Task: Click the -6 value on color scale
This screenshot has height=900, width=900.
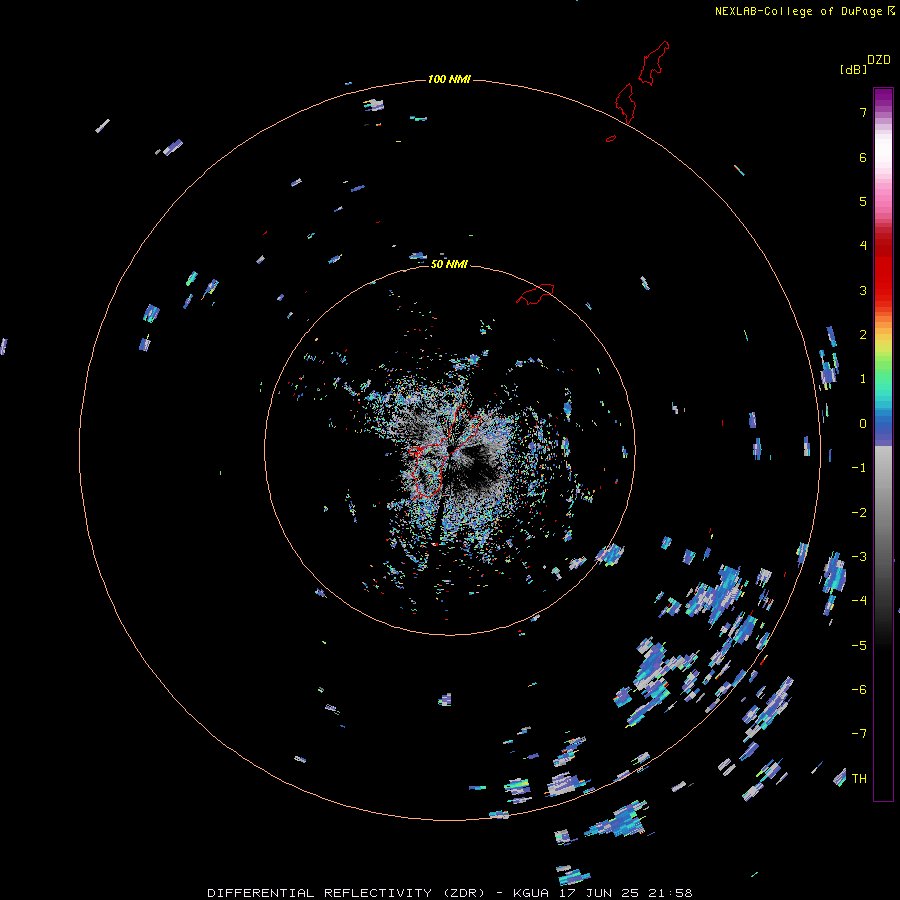Action: 859,690
